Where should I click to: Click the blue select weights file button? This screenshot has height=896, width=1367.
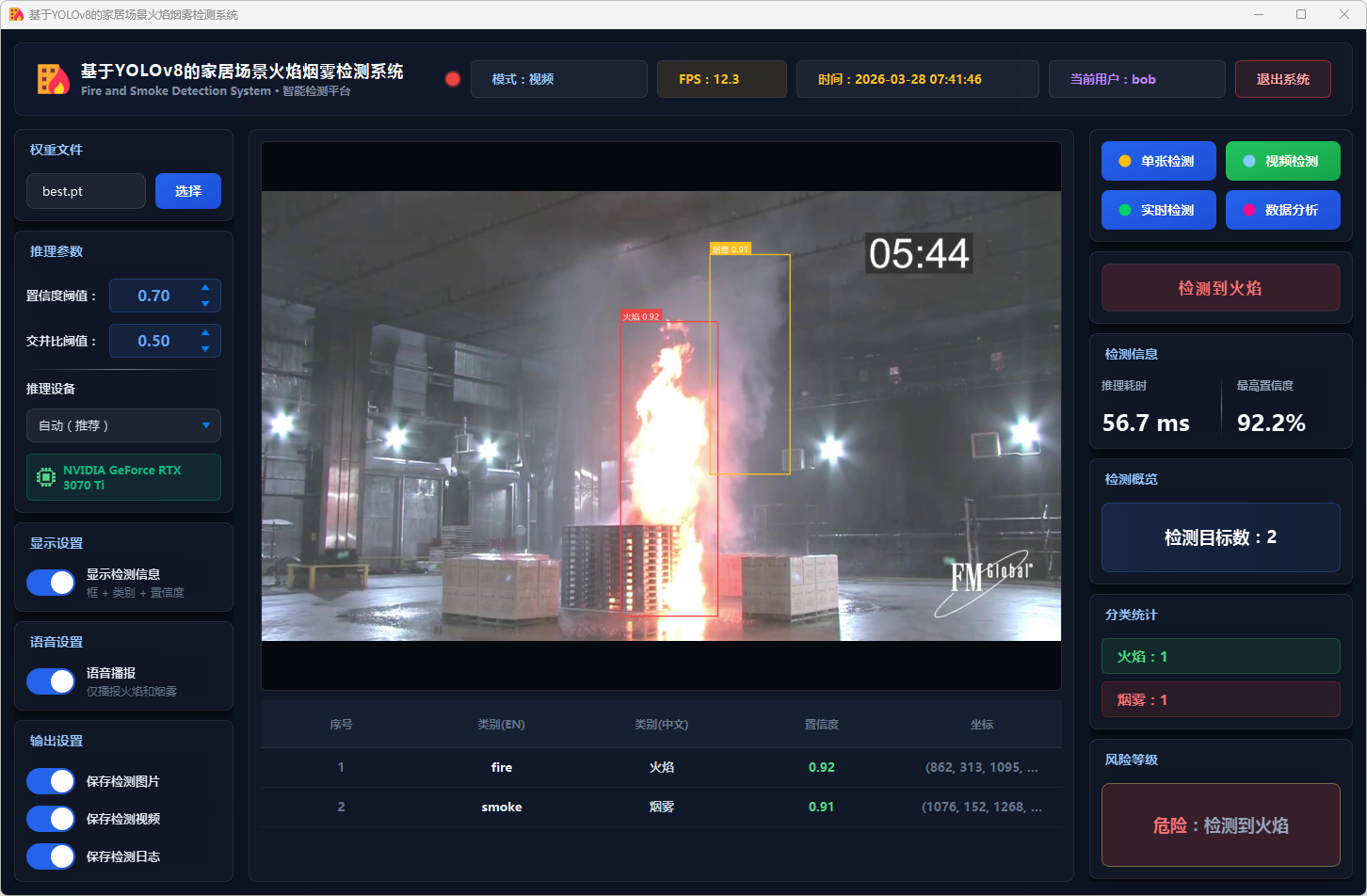188,191
